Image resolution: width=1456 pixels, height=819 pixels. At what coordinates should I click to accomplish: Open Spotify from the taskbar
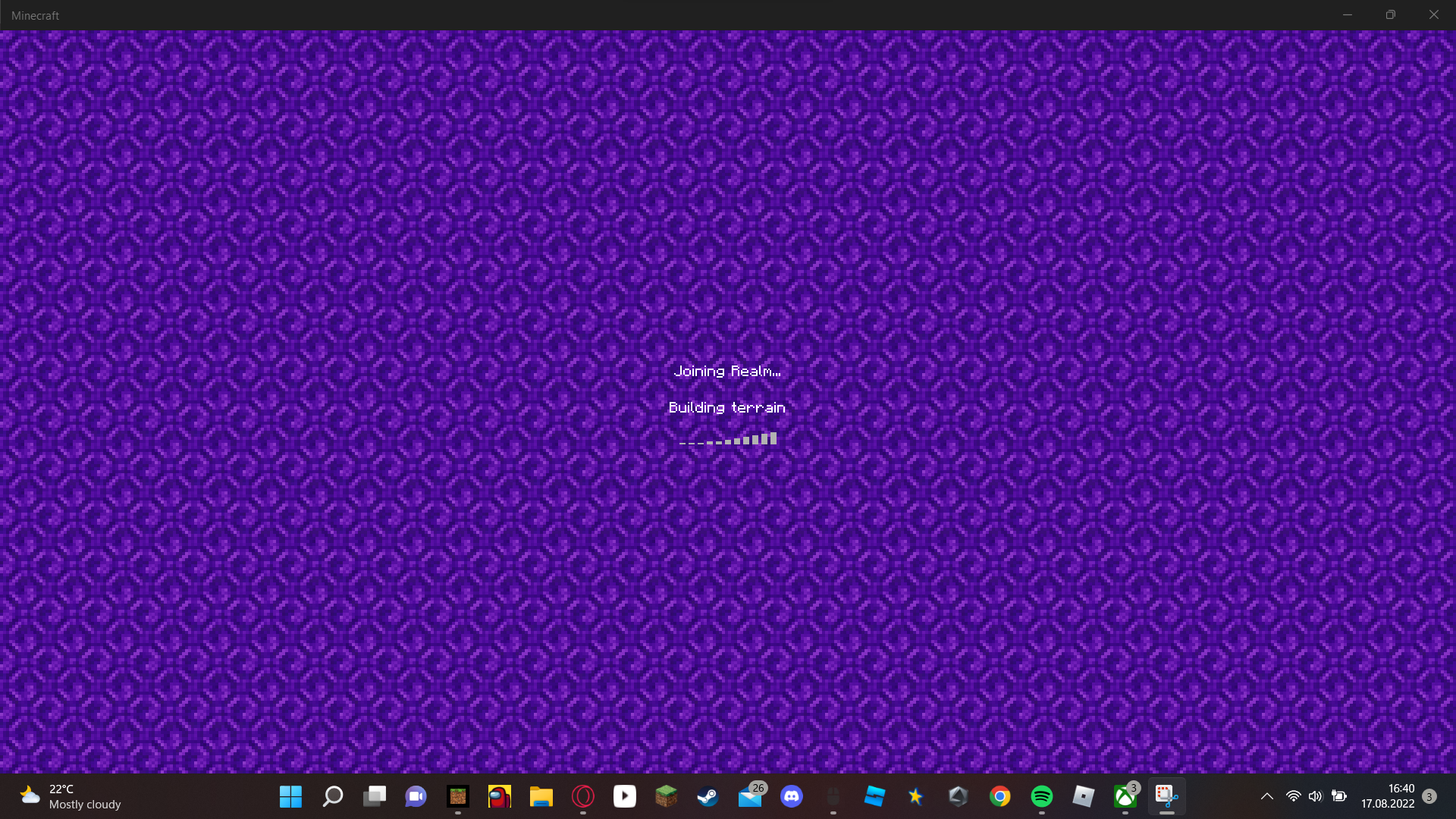tap(1041, 796)
